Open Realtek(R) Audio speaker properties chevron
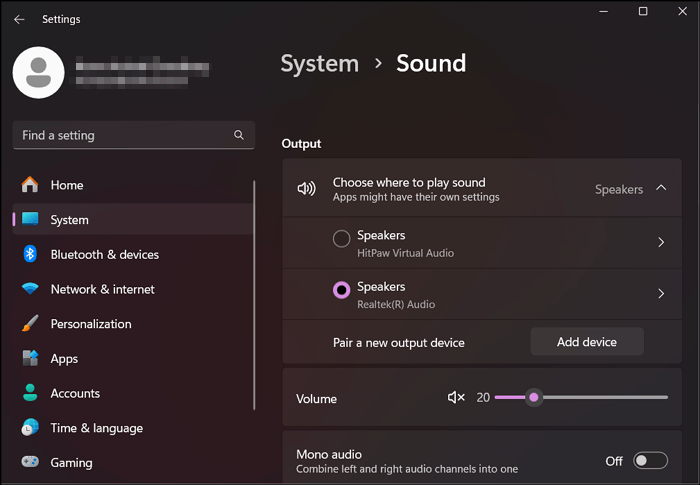 point(661,294)
